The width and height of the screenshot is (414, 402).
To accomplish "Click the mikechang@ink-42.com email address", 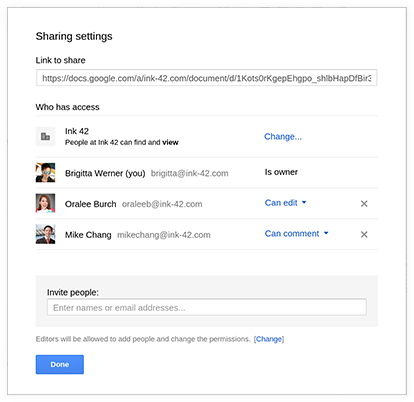I will coord(164,235).
